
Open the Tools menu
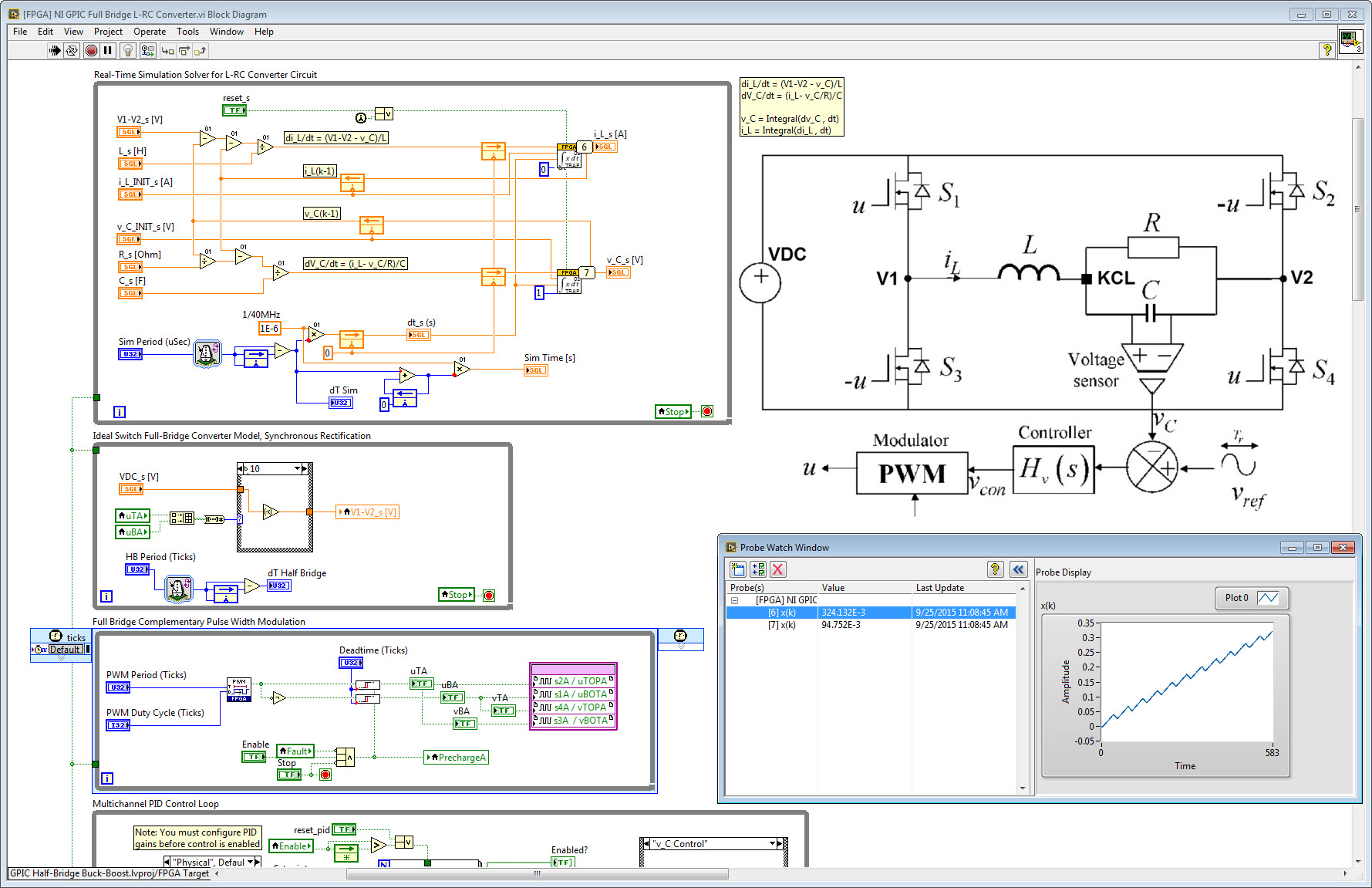pyautogui.click(x=187, y=32)
